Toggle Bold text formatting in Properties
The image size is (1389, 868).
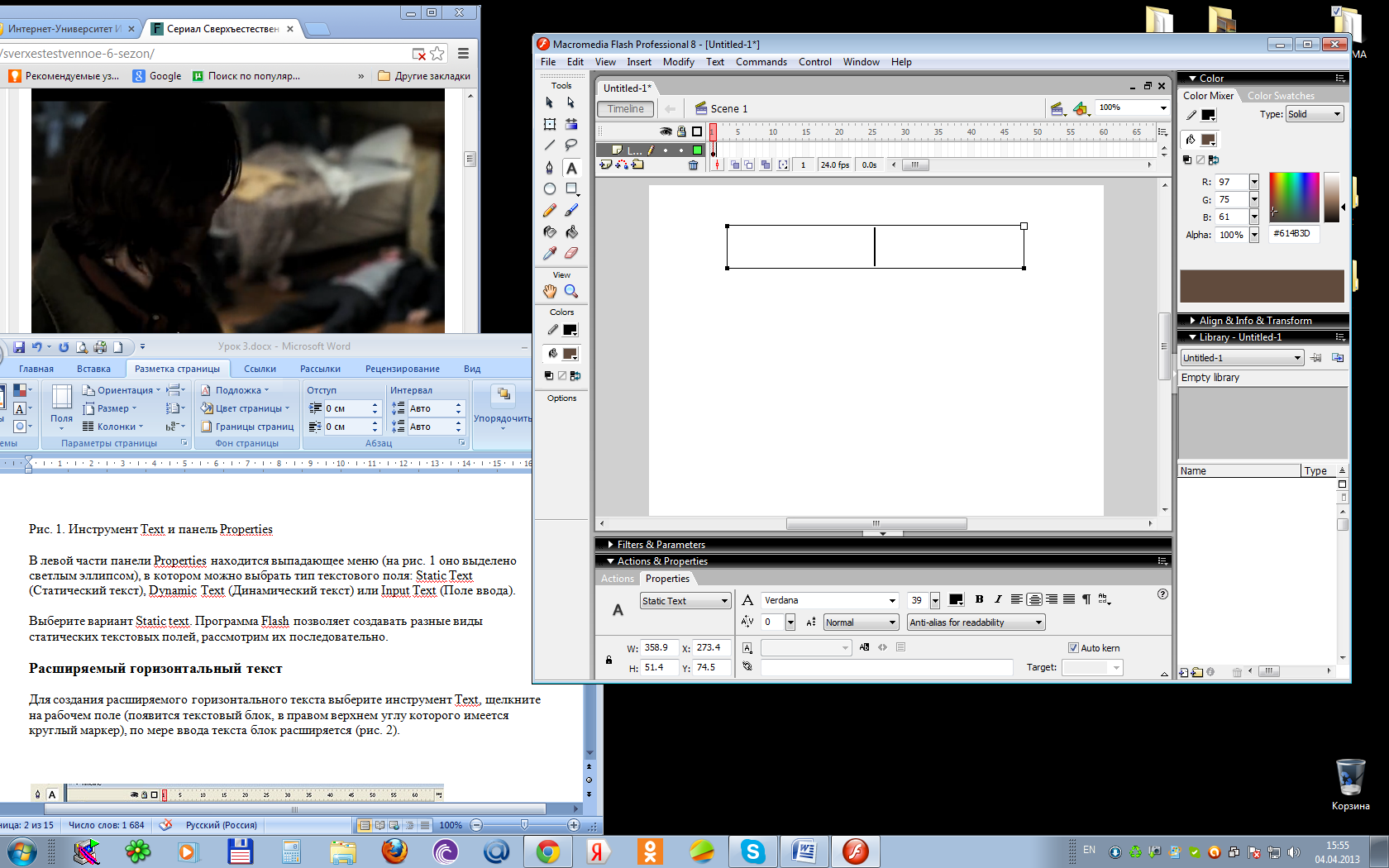pyautogui.click(x=979, y=599)
